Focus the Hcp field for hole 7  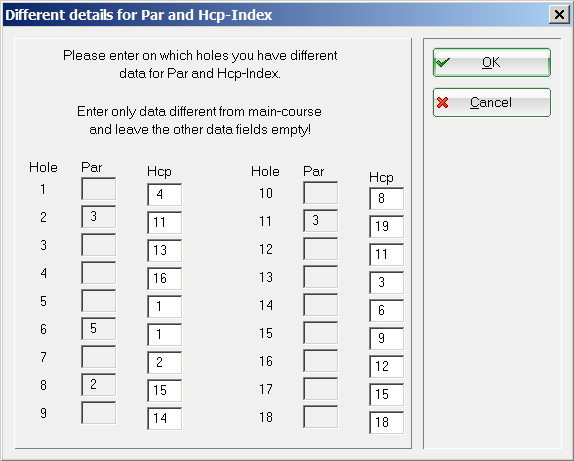pos(165,363)
